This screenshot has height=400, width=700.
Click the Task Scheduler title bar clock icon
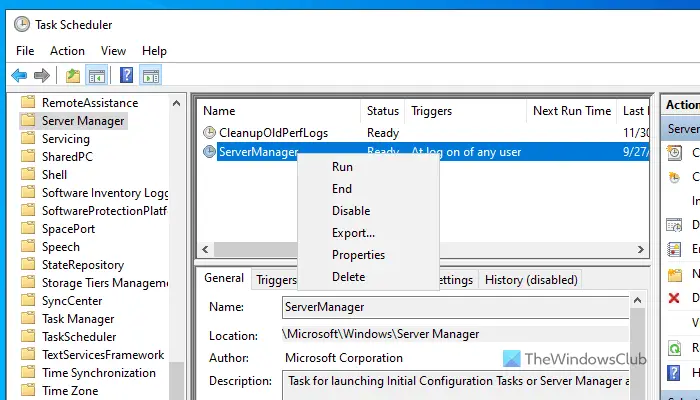pos(22,25)
